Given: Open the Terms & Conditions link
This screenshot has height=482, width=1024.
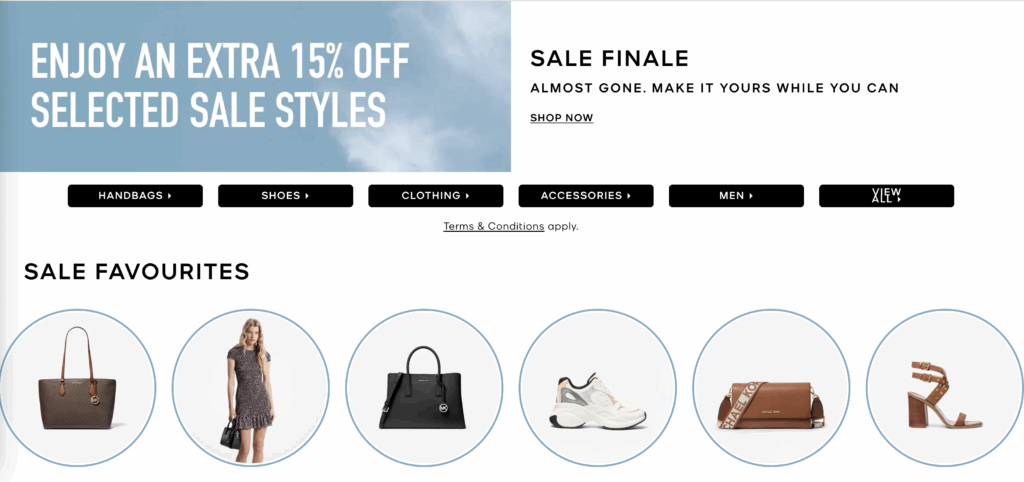Looking at the screenshot, I should pyautogui.click(x=493, y=226).
